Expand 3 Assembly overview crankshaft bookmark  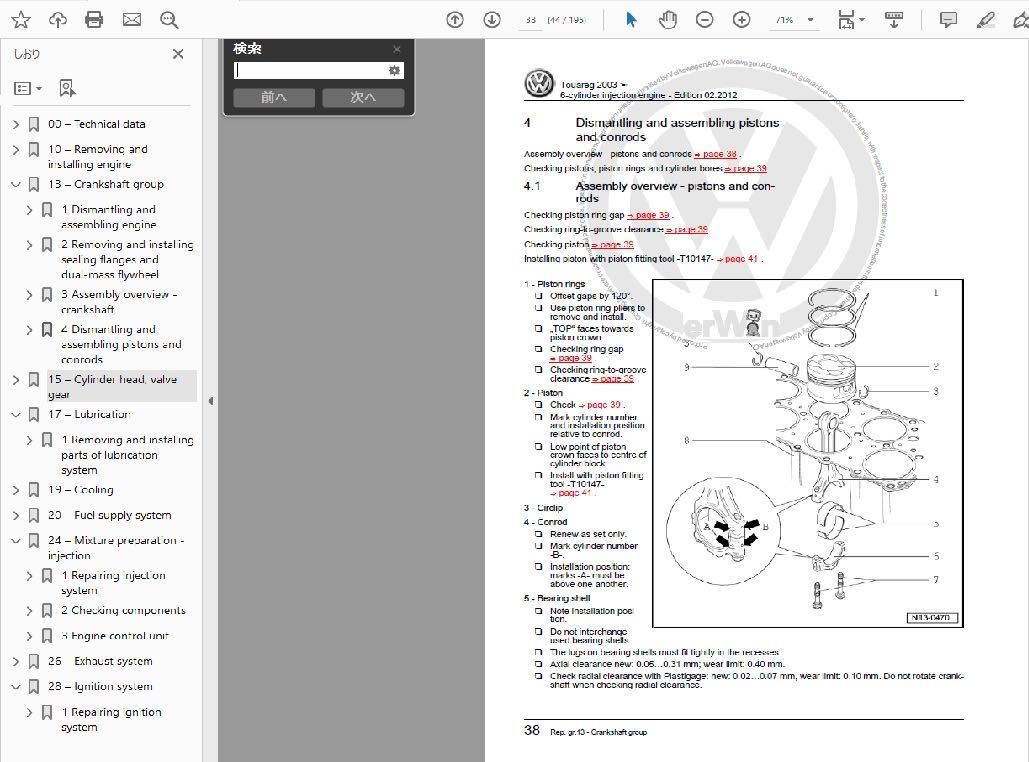click(29, 295)
